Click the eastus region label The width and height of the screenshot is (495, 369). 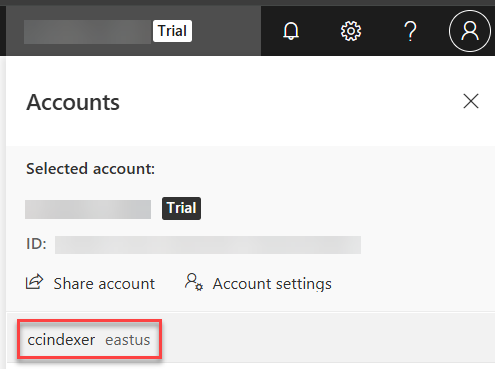[x=128, y=340]
